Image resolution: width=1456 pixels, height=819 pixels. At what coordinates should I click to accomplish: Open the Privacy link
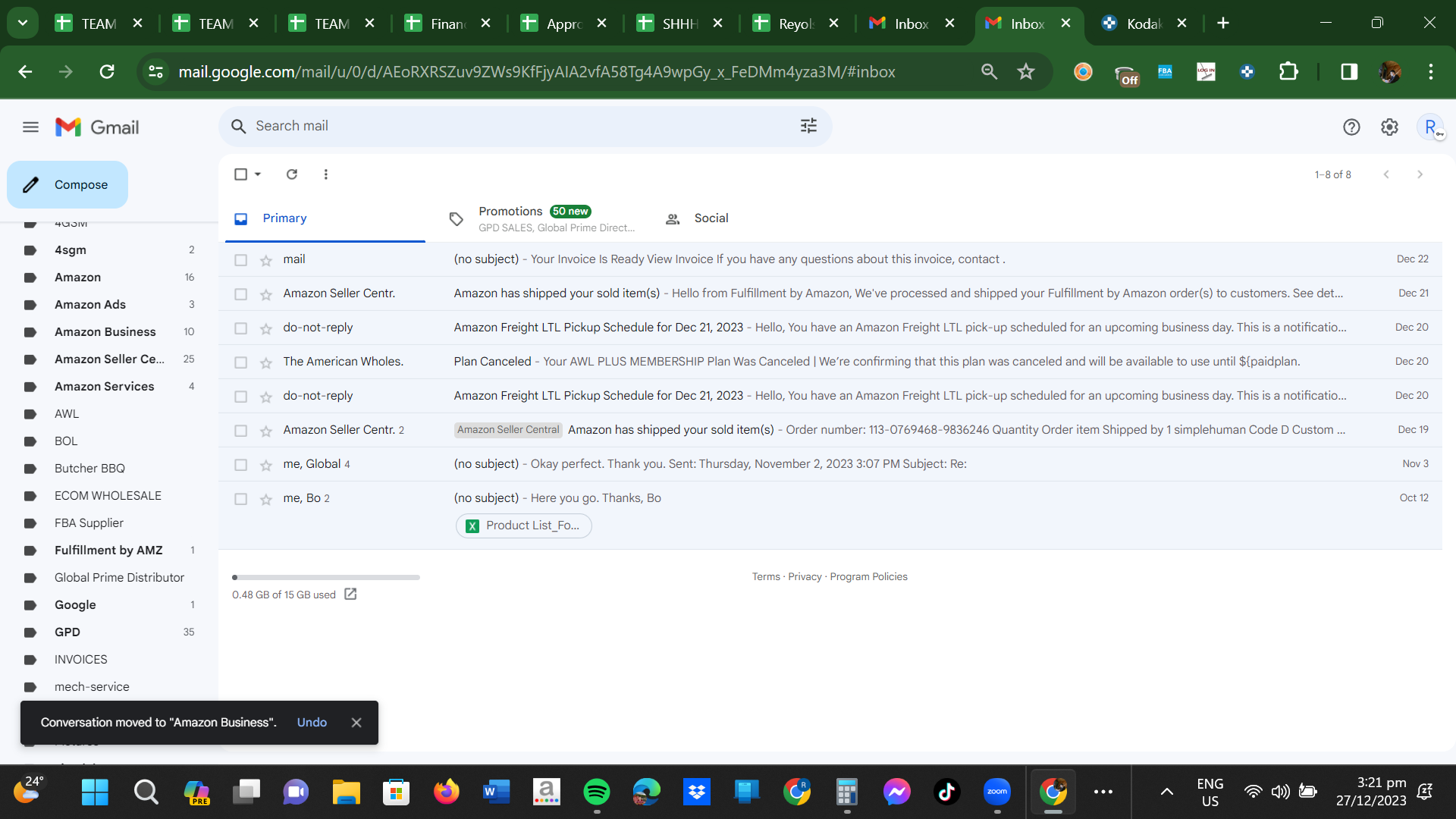coord(805,577)
